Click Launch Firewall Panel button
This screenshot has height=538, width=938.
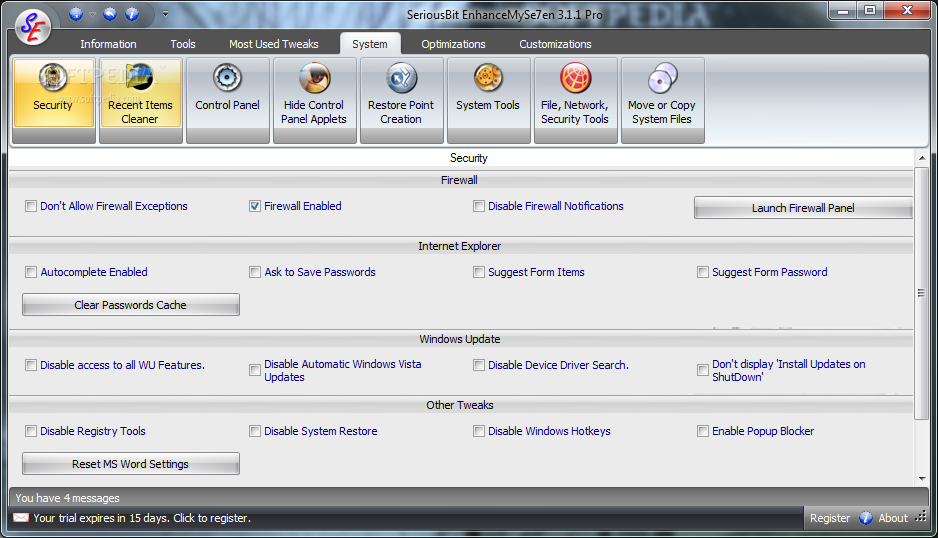[x=803, y=208]
